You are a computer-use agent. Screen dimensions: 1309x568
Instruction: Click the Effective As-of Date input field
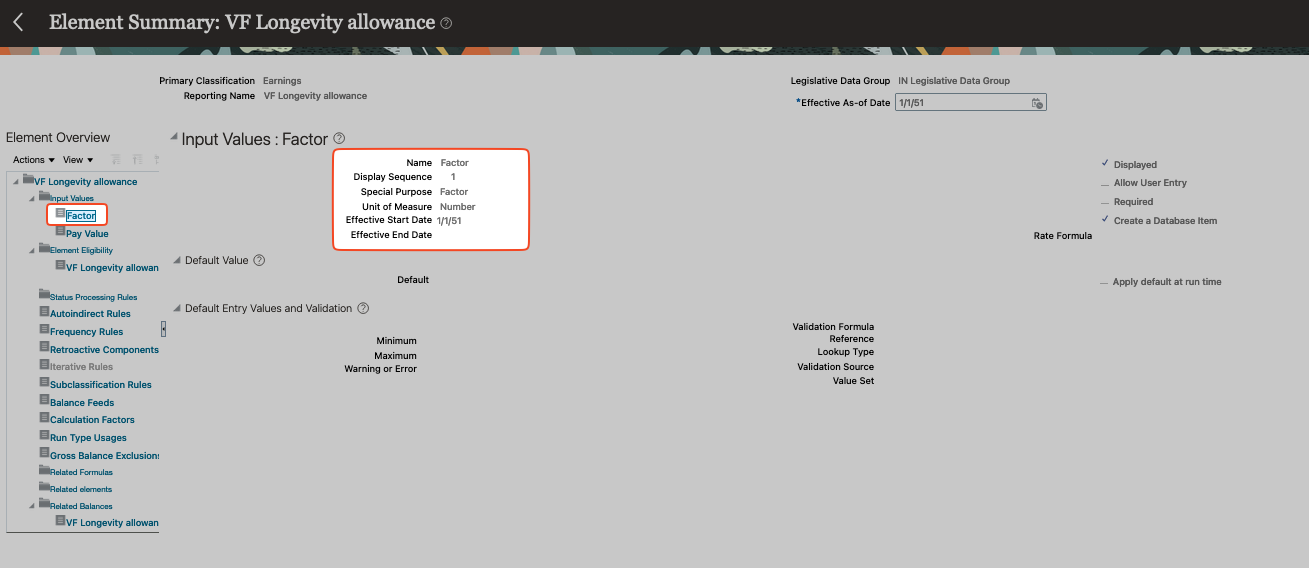[x=960, y=103]
